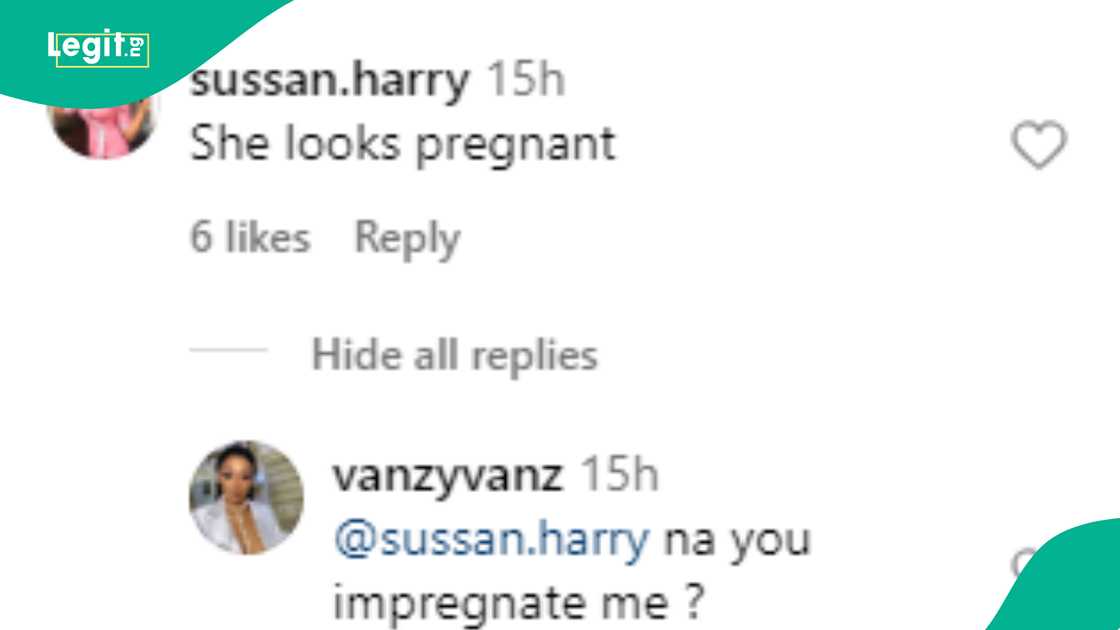Collapse replies using Hide all replies

[456, 354]
